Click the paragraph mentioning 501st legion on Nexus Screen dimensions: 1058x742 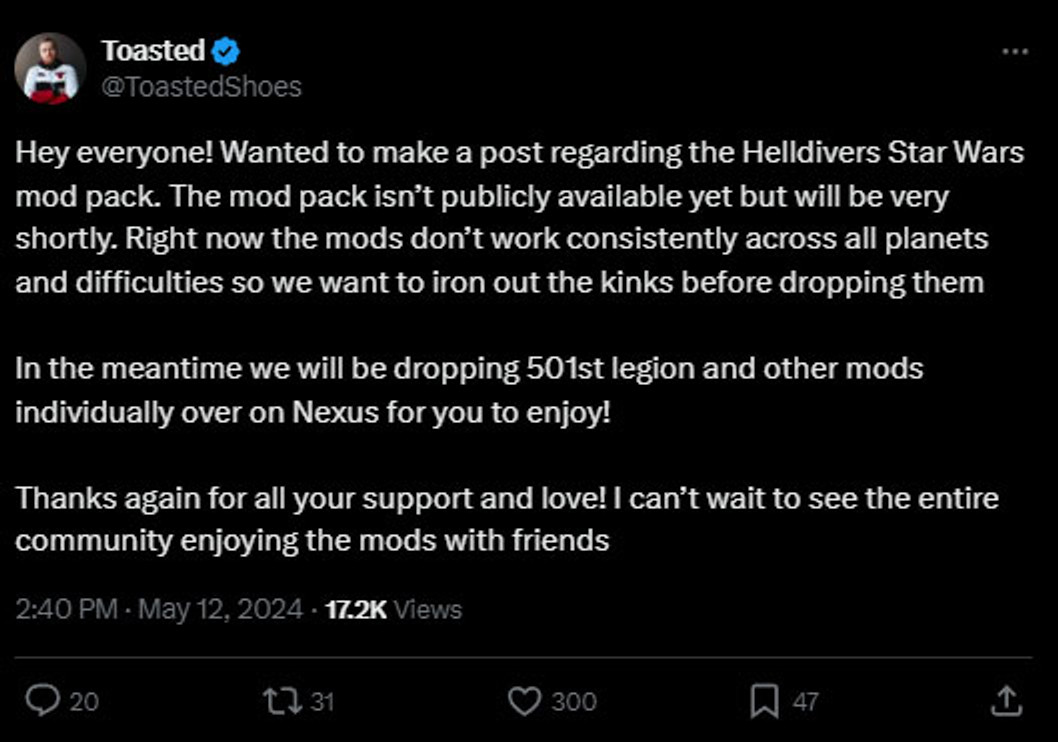pos(469,391)
